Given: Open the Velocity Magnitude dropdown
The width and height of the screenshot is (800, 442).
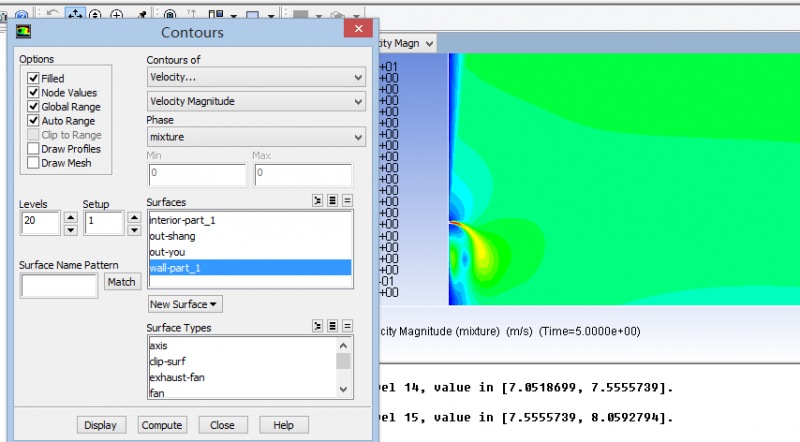Looking at the screenshot, I should (x=256, y=101).
